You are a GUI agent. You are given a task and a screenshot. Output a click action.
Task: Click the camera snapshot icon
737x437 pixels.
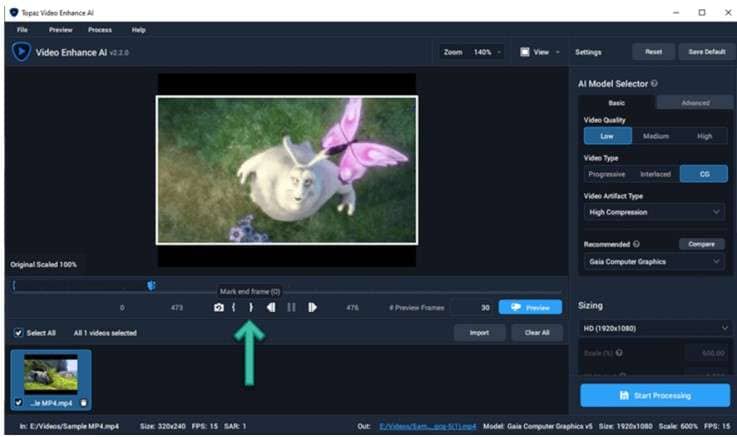tap(219, 307)
